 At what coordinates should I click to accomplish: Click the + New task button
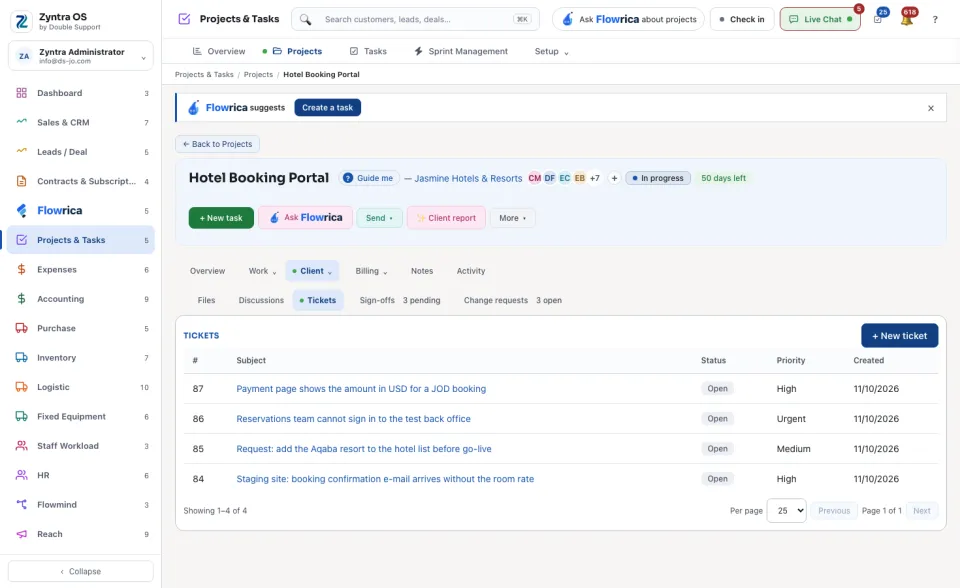[221, 218]
